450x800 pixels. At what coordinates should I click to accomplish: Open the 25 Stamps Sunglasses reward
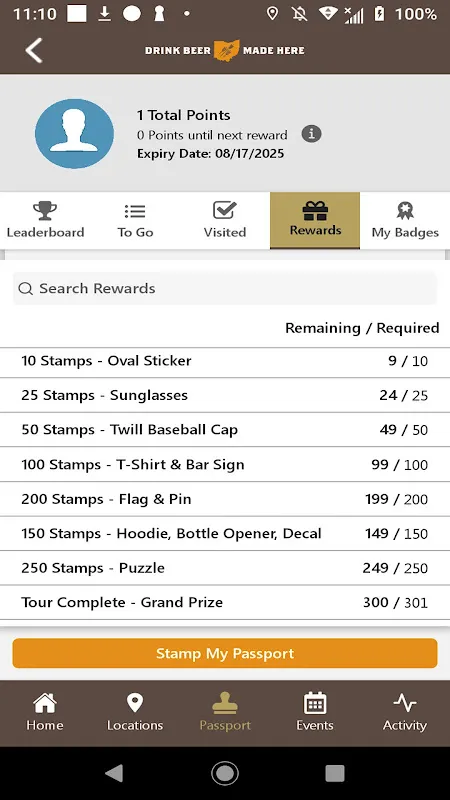coord(225,395)
